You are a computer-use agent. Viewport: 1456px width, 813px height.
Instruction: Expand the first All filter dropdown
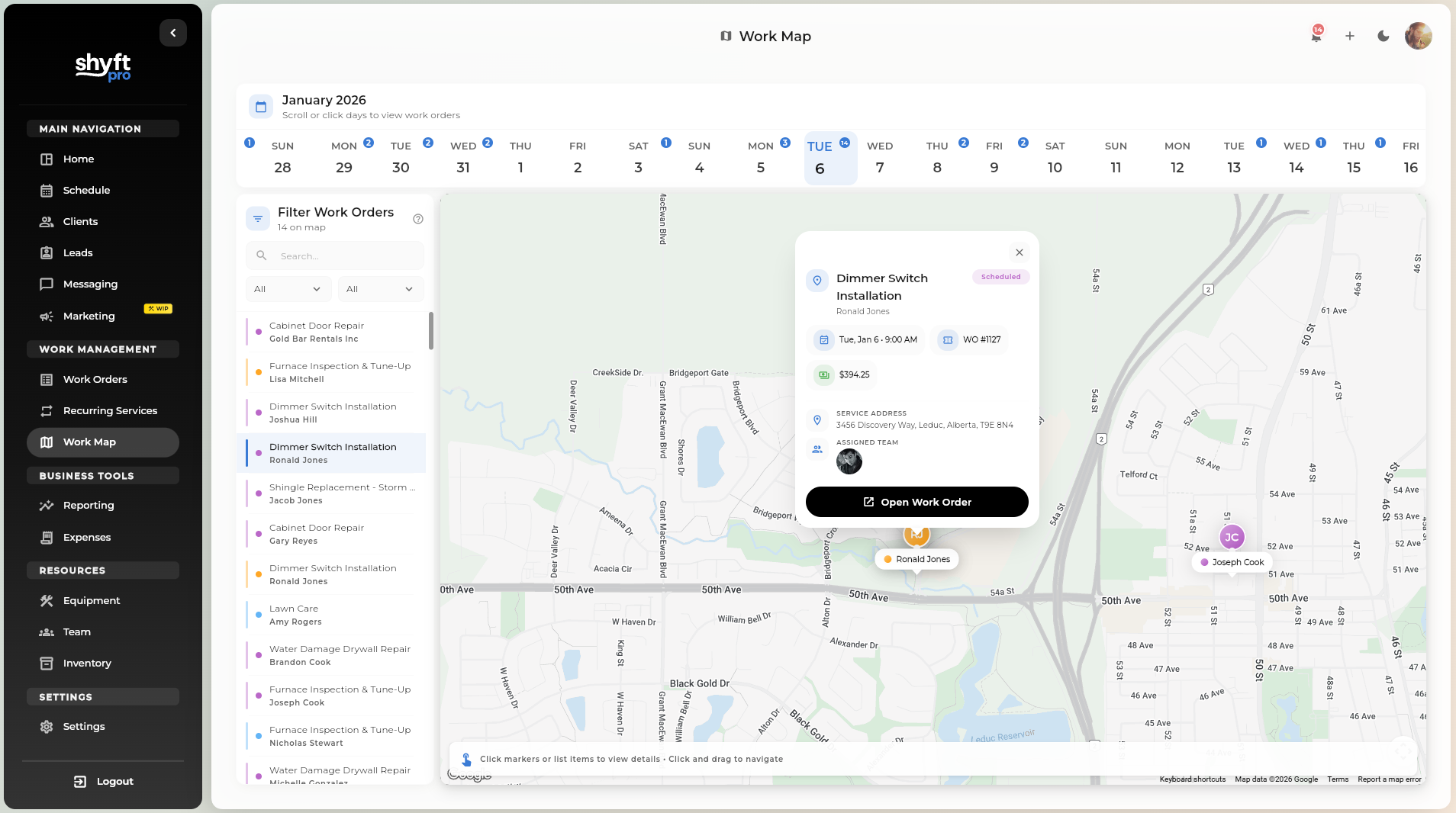(288, 289)
